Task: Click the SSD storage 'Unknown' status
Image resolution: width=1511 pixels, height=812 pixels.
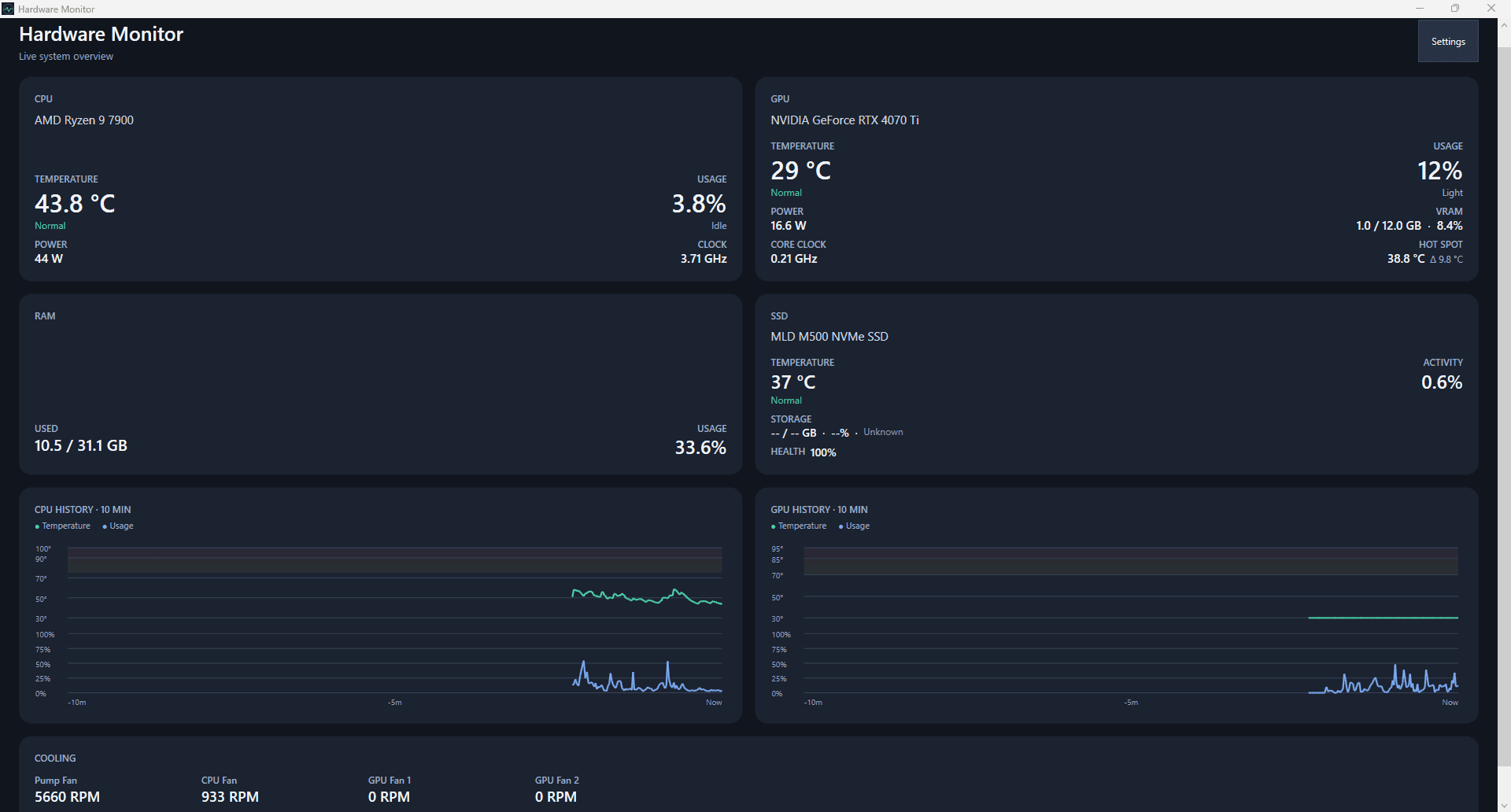Action: 883,432
